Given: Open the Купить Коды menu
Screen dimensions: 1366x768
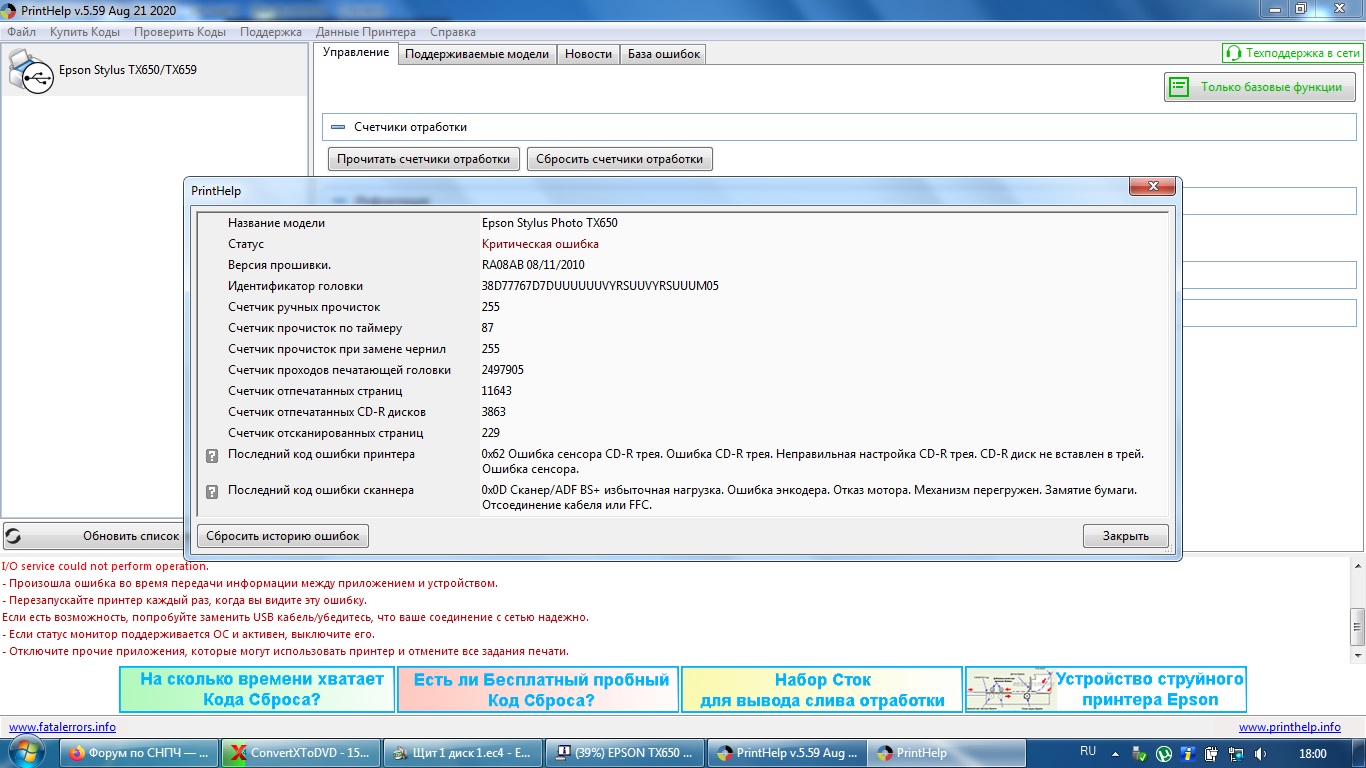Looking at the screenshot, I should (85, 32).
